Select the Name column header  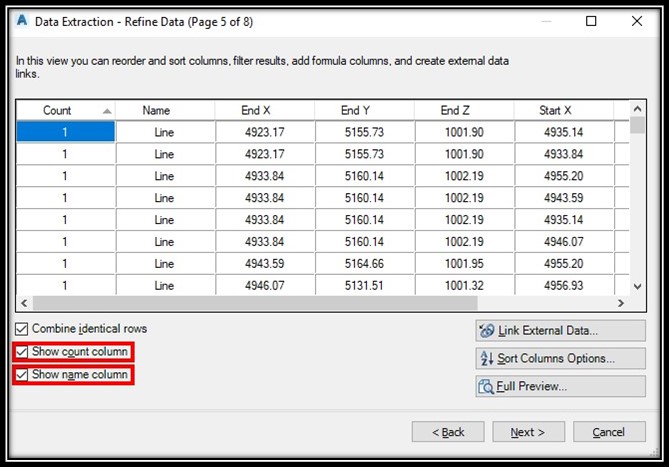click(165, 110)
